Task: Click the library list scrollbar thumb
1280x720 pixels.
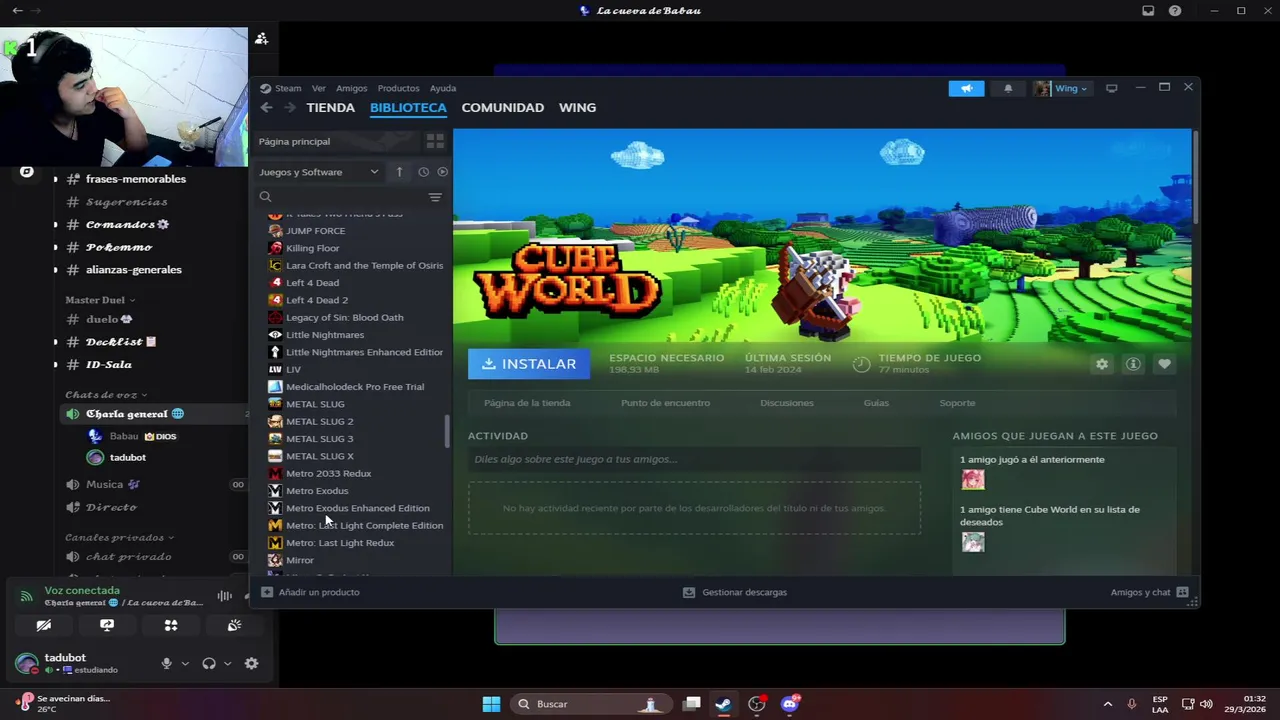Action: [447, 432]
